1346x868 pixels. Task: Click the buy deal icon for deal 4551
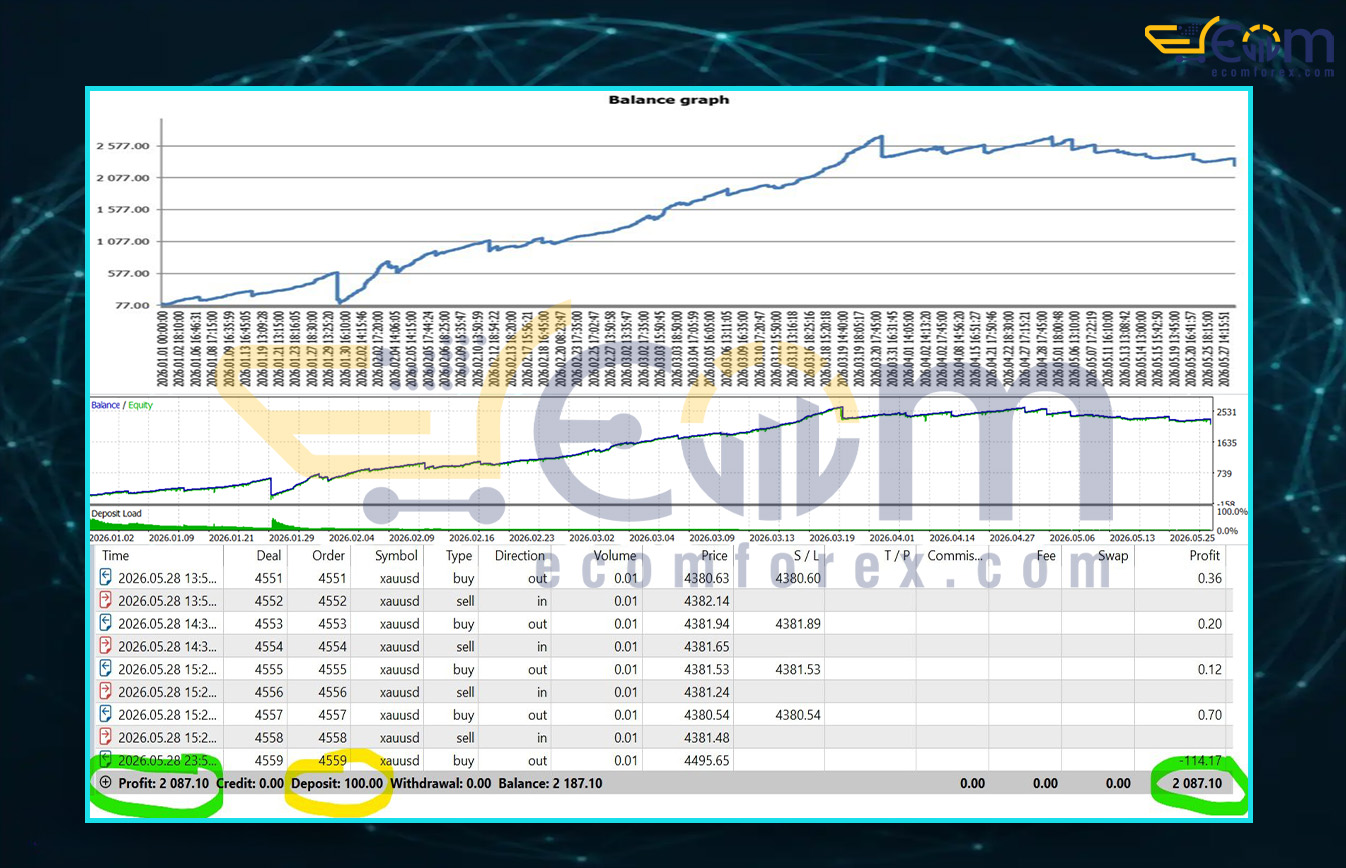pyautogui.click(x=106, y=577)
